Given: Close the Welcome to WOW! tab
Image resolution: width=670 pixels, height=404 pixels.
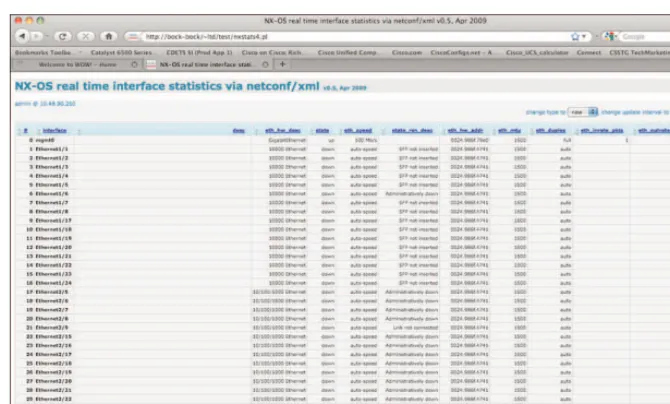Looking at the screenshot, I should (x=134, y=65).
